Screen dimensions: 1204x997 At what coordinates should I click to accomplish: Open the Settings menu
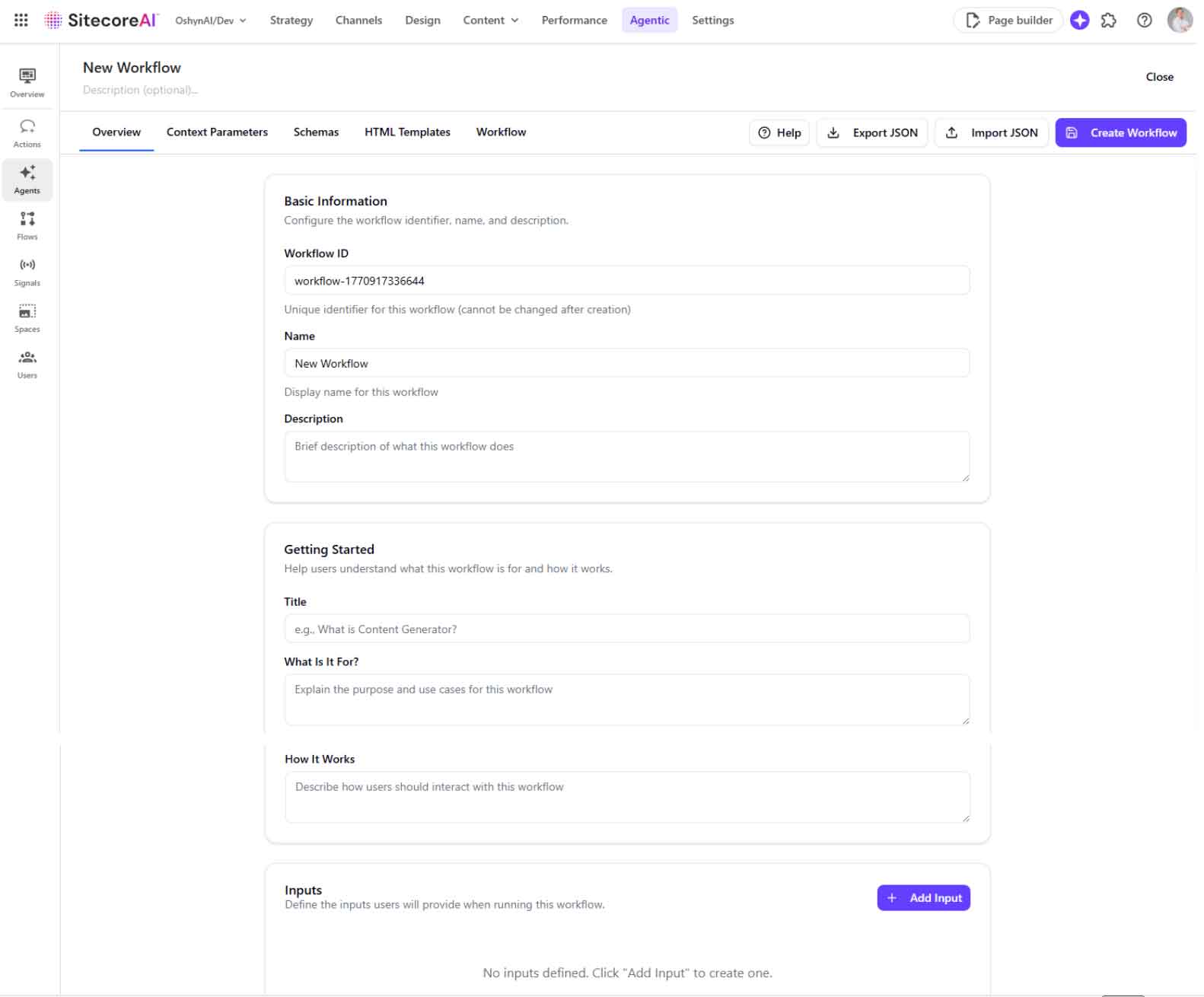click(713, 21)
